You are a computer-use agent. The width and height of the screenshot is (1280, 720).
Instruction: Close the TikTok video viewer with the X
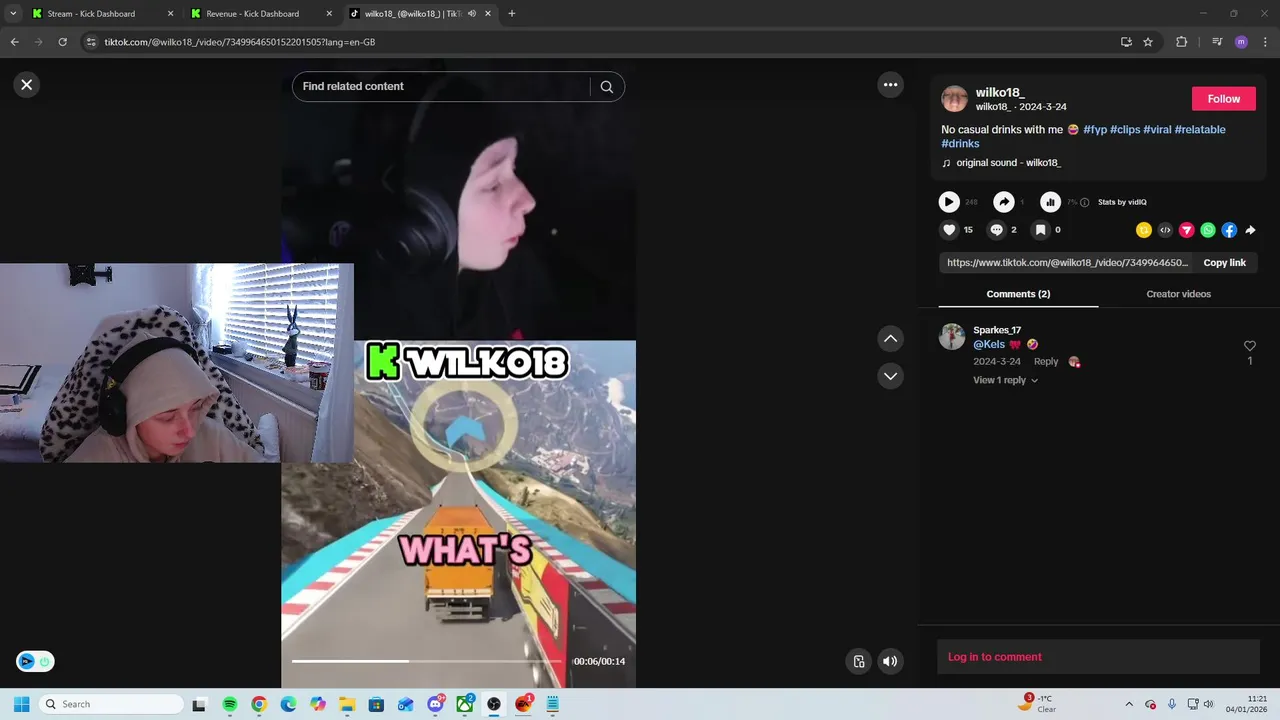tap(27, 85)
